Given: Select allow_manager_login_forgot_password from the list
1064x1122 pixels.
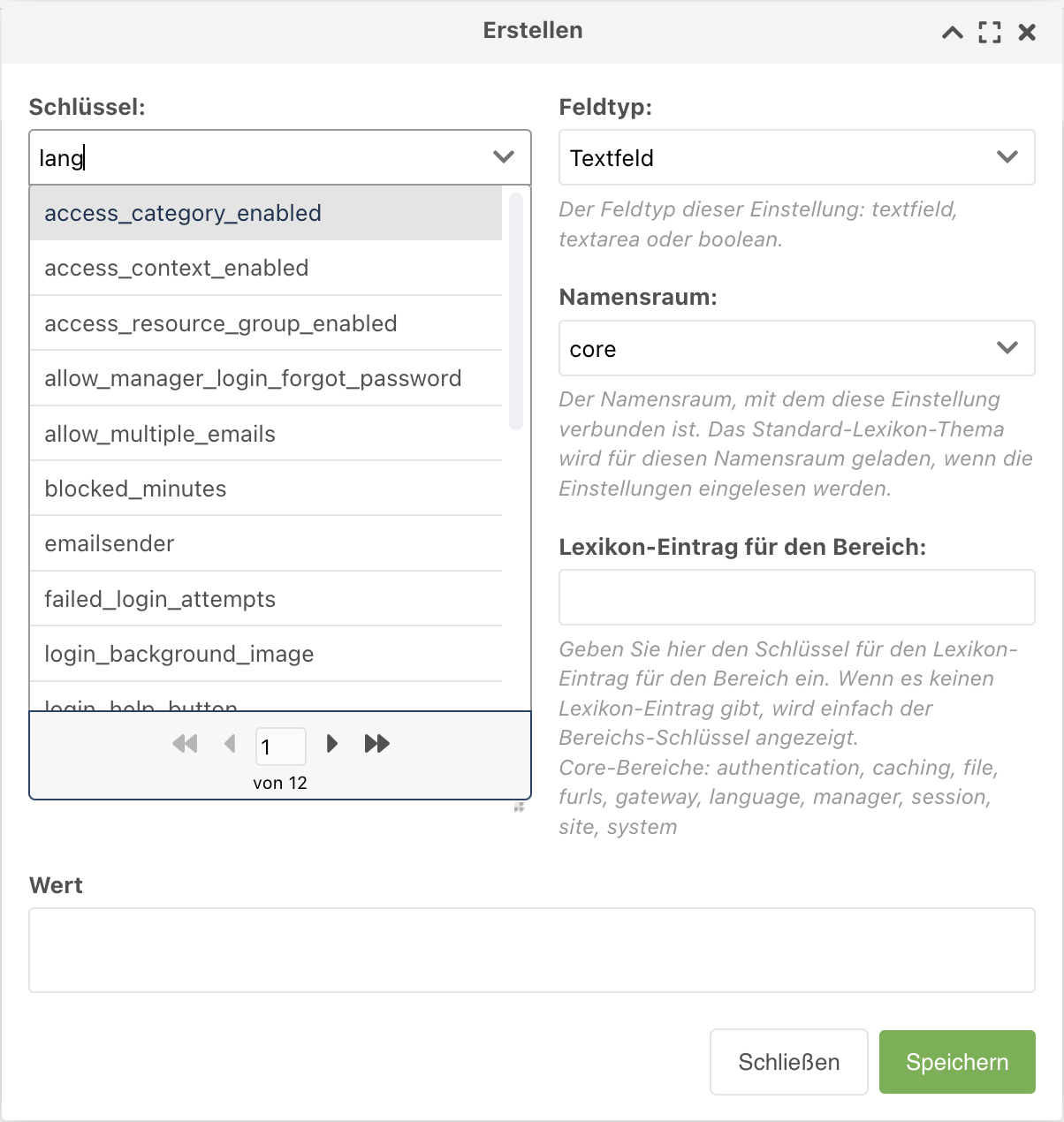Looking at the screenshot, I should tap(266, 379).
